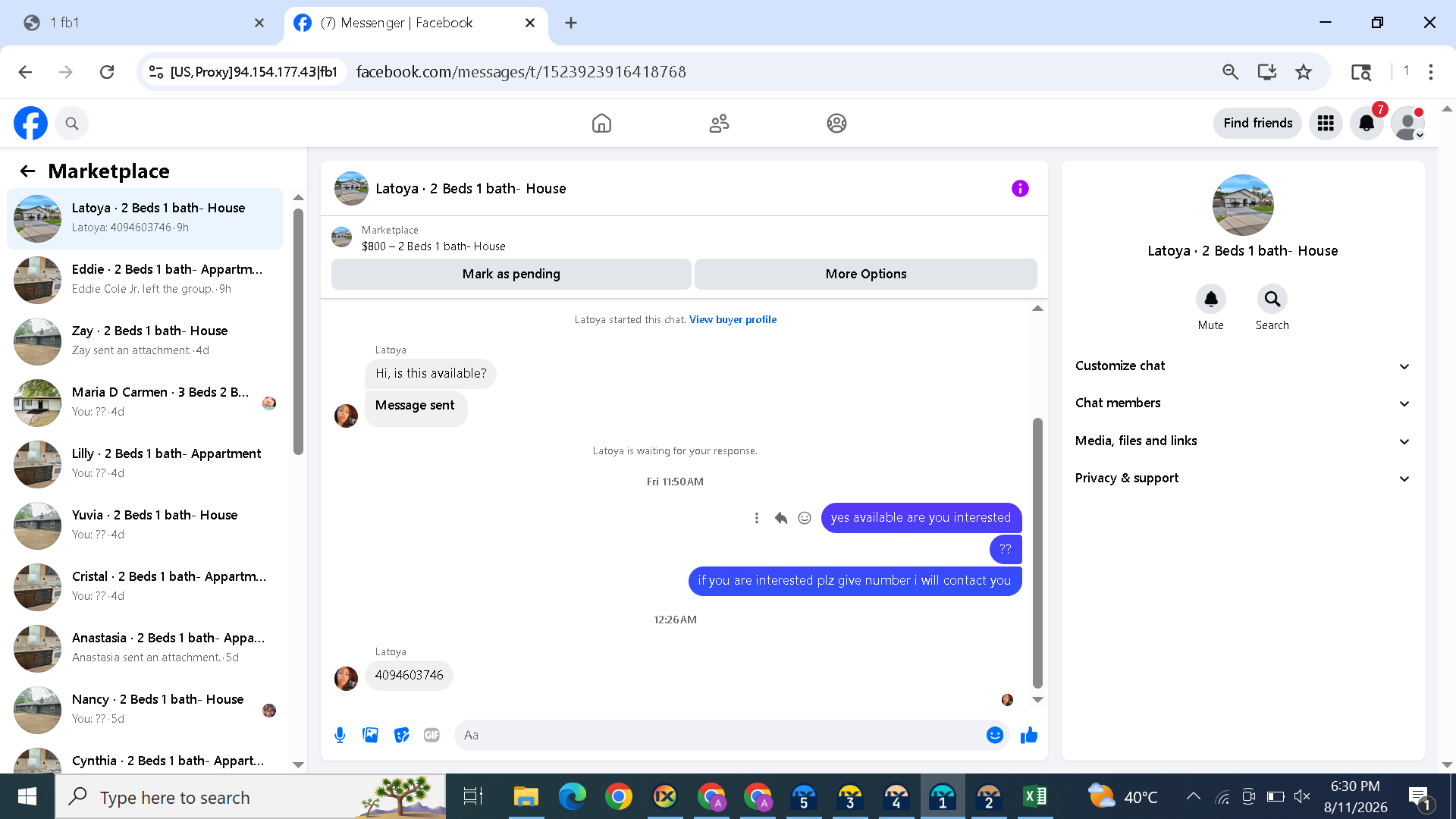
Task: Click the large listing photo in info panel
Action: (1243, 205)
